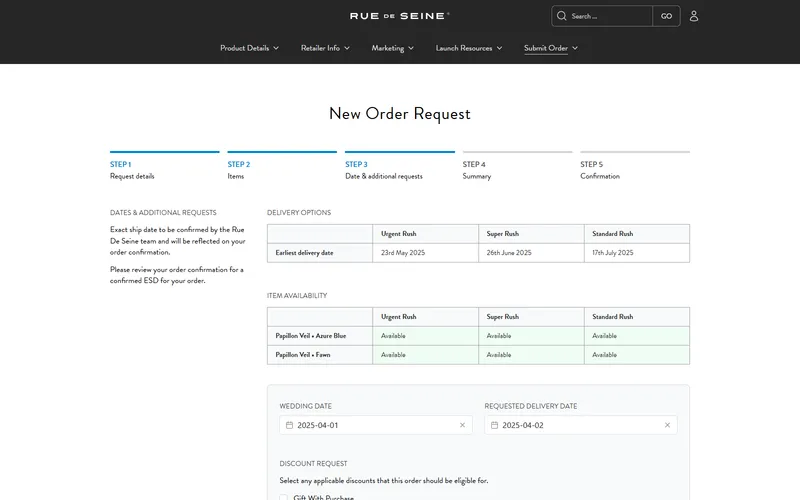Go to Step 5 Confirmation
This screenshot has width=800, height=500.
coord(635,167)
